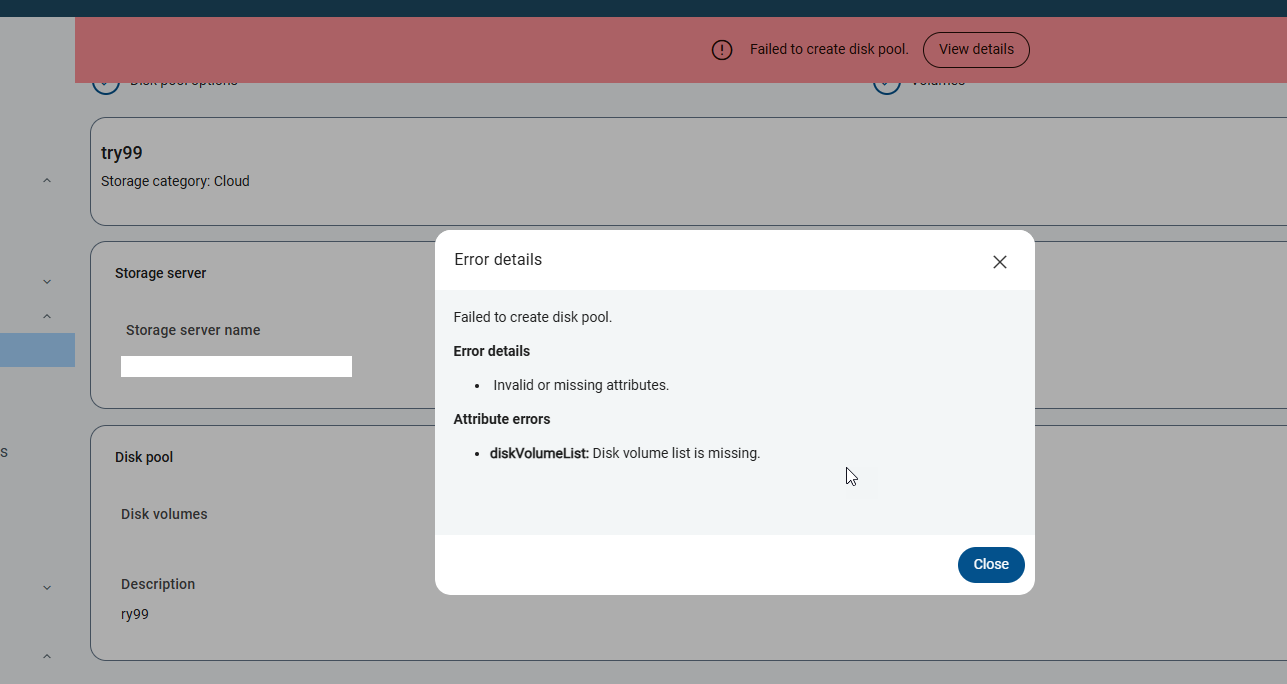The height and width of the screenshot is (684, 1287).
Task: Dismiss Error details dialog with X icon
Action: 999,262
